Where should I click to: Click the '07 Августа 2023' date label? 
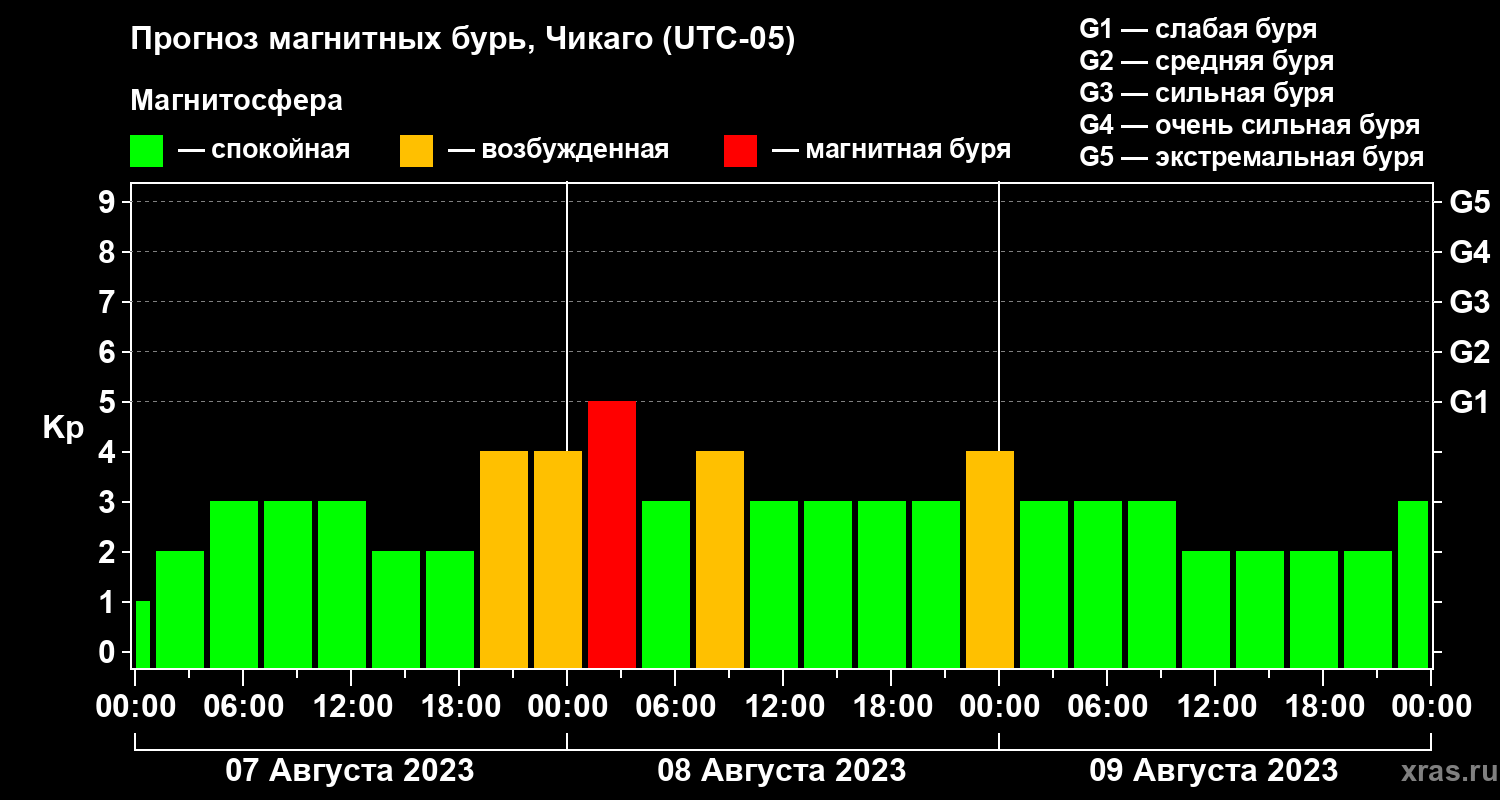pyautogui.click(x=350, y=771)
